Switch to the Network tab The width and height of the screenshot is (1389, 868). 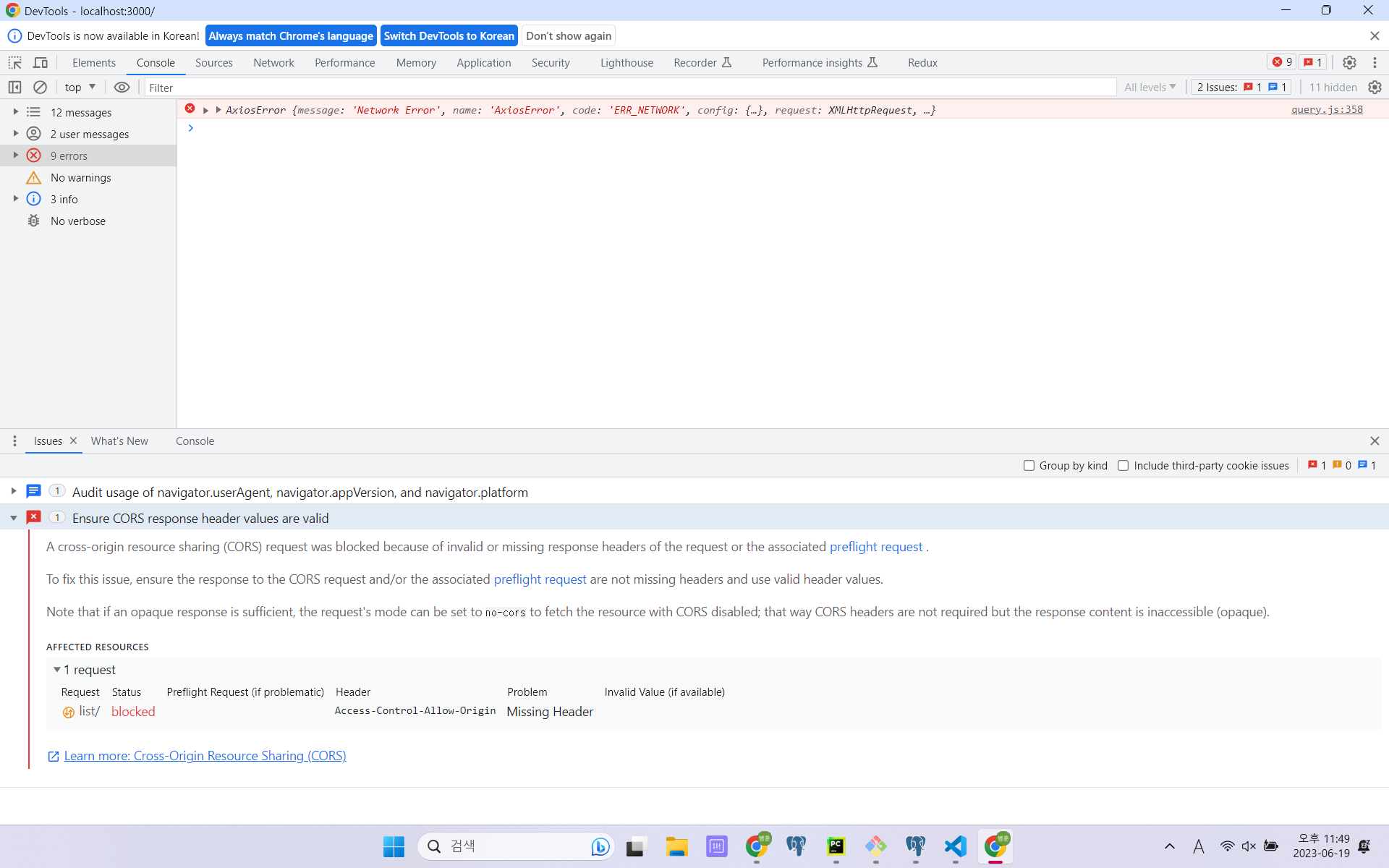pos(273,63)
